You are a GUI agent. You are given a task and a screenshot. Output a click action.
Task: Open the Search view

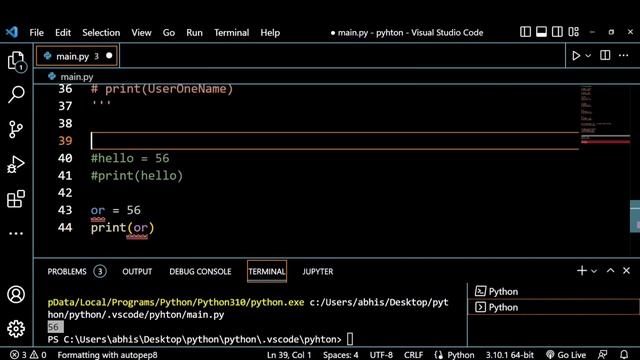click(x=16, y=95)
